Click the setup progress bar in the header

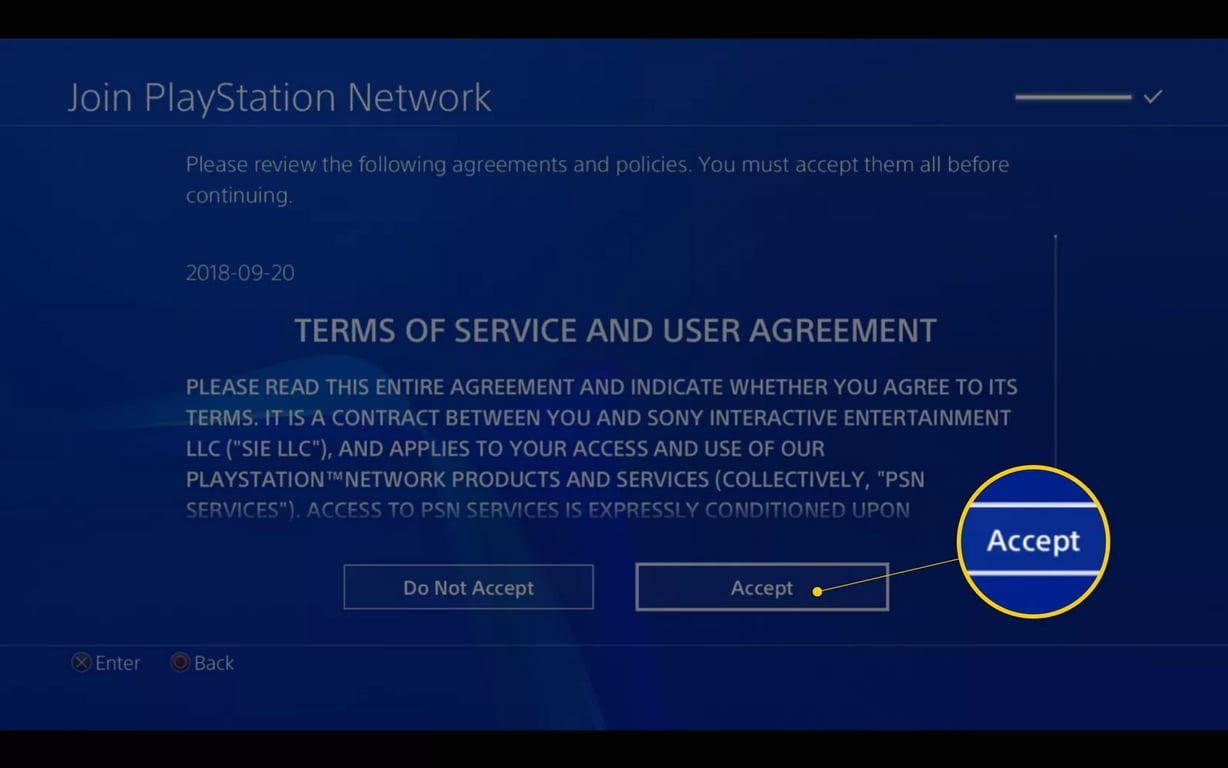(1073, 97)
